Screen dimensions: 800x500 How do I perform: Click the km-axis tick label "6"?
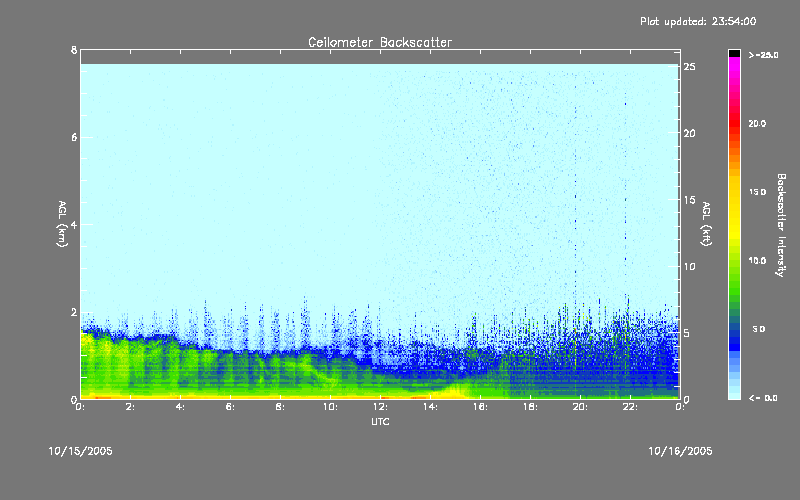tap(74, 137)
